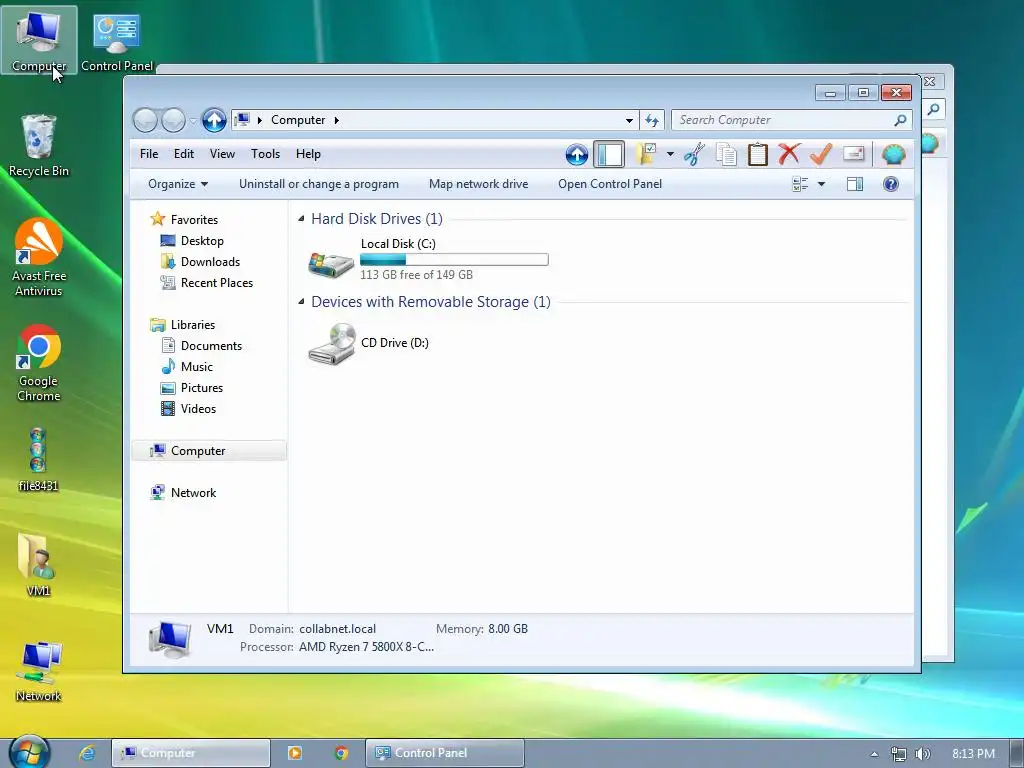Select file8431 desktop icon
The image size is (1024, 768).
click(x=38, y=459)
